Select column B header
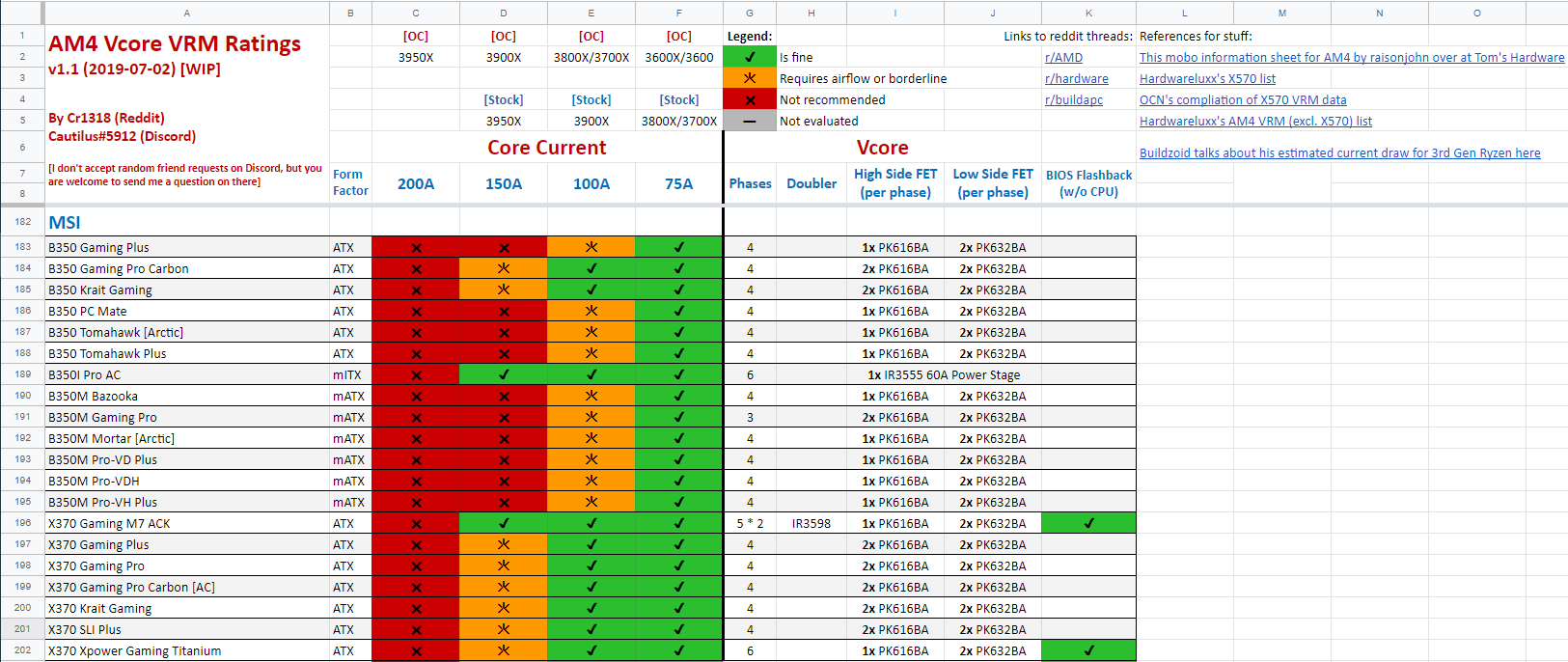The image size is (1568, 662). (x=350, y=13)
